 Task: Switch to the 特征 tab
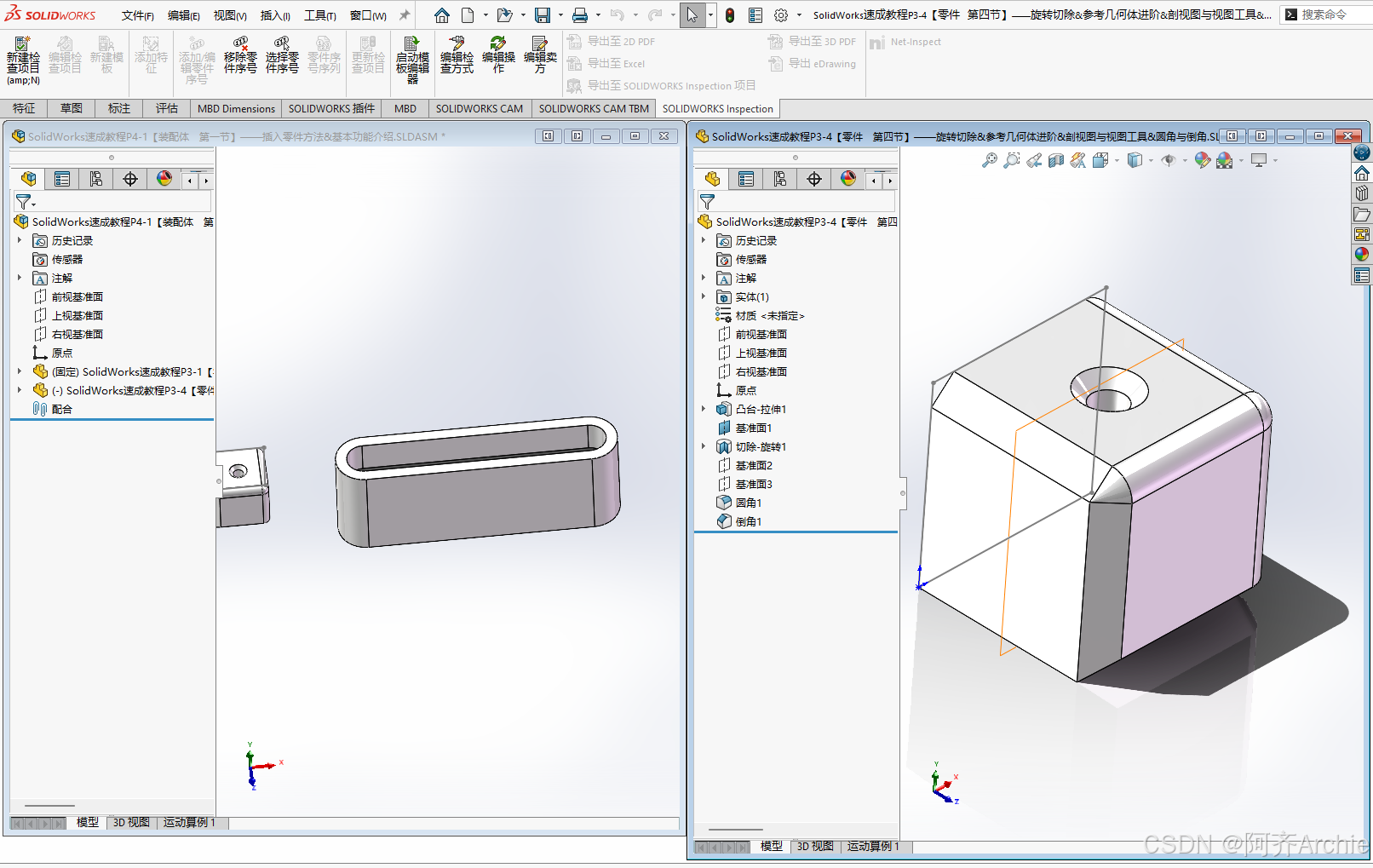tap(24, 108)
